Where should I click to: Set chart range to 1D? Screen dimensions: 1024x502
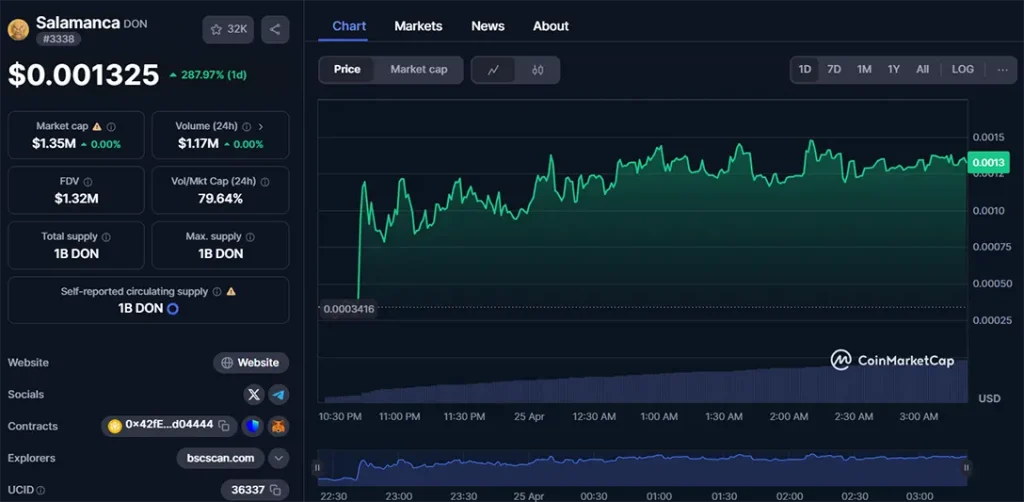coord(805,69)
